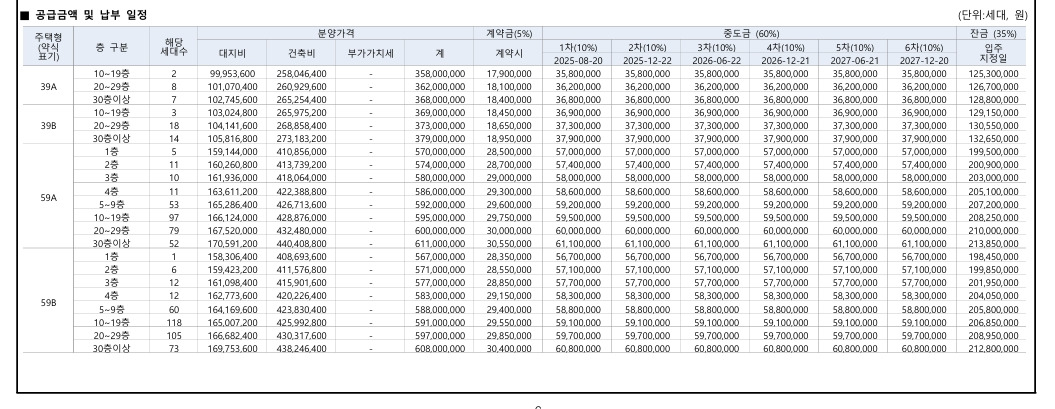Click the land cost '158,306,400'
The image size is (1055, 409).
point(232,257)
